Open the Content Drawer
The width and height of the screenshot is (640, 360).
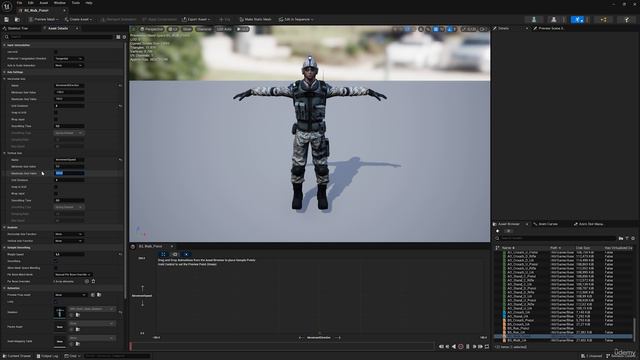17,356
